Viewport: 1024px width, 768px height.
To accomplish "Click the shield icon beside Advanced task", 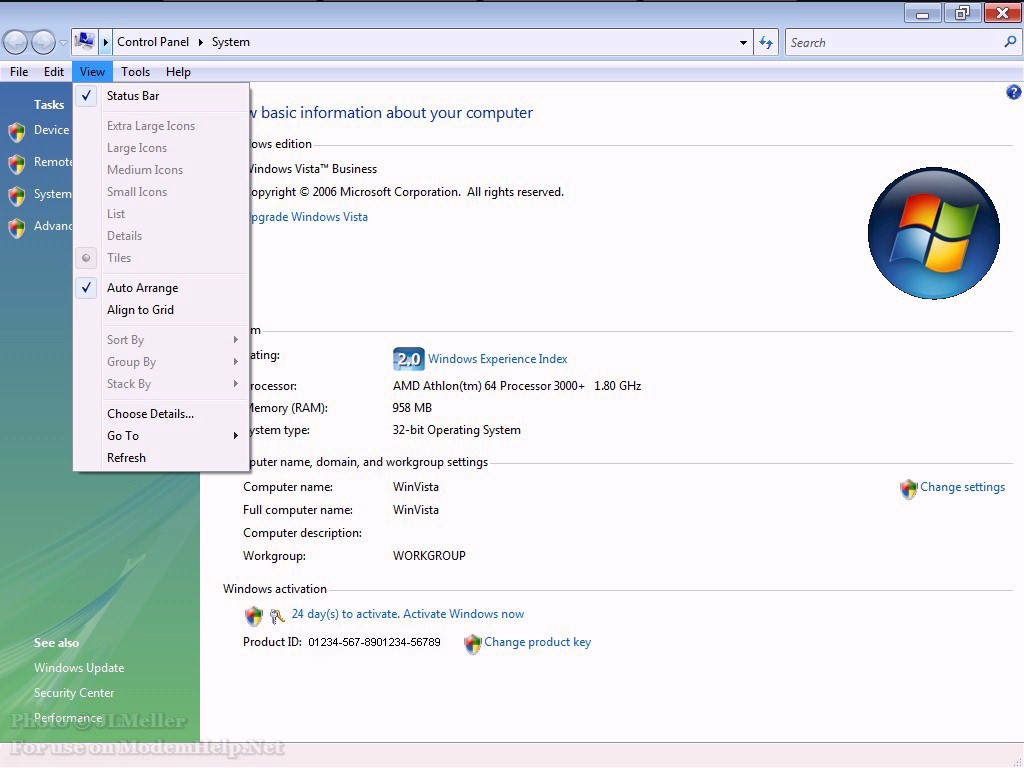I will [17, 227].
